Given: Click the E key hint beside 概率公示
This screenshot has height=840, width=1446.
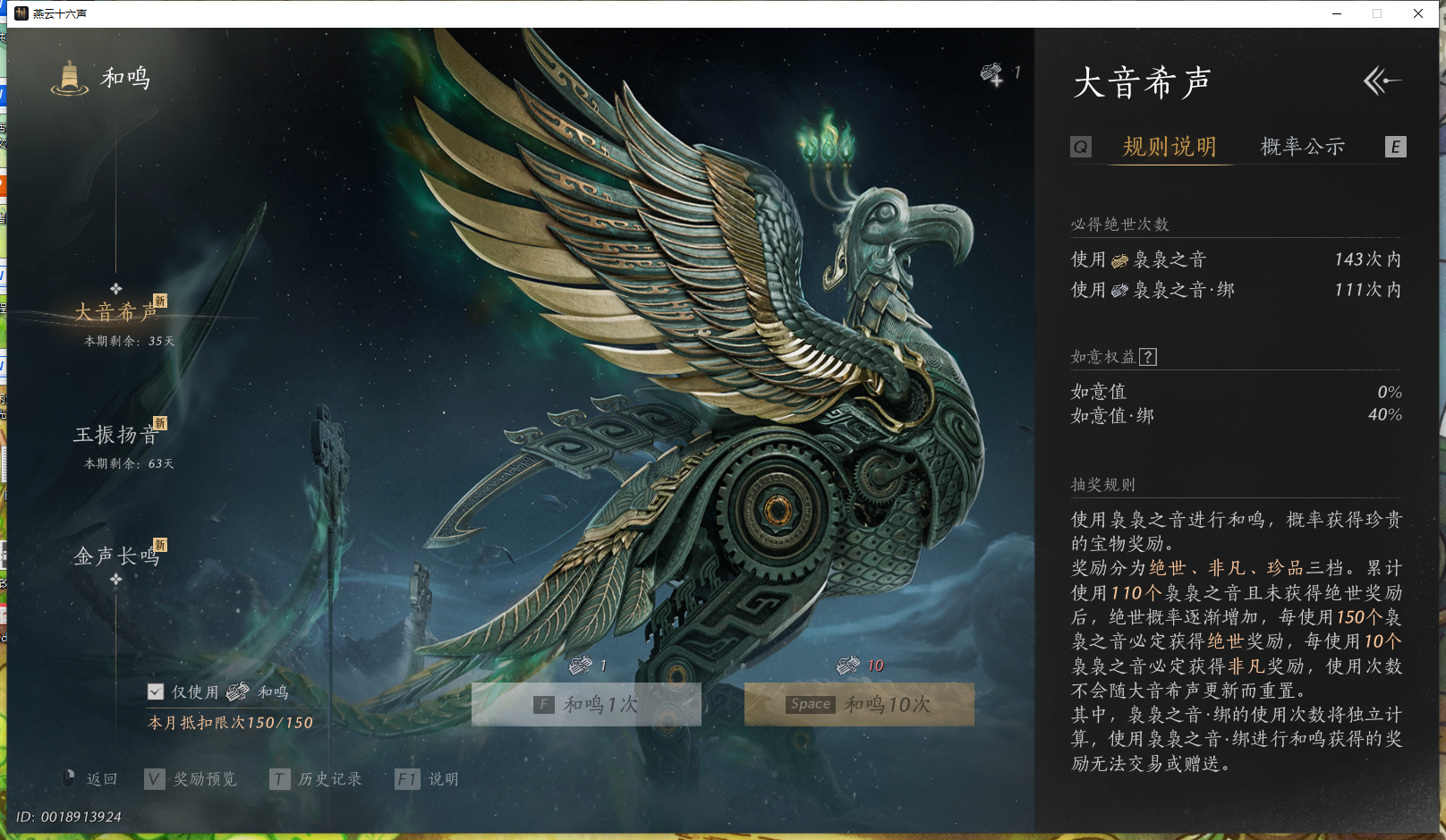Looking at the screenshot, I should 1395,147.
